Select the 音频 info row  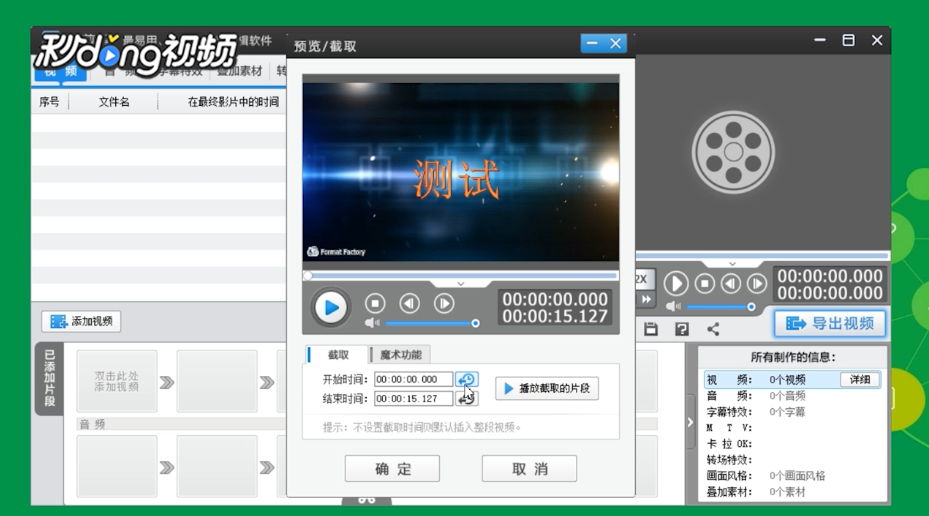pyautogui.click(x=793, y=396)
